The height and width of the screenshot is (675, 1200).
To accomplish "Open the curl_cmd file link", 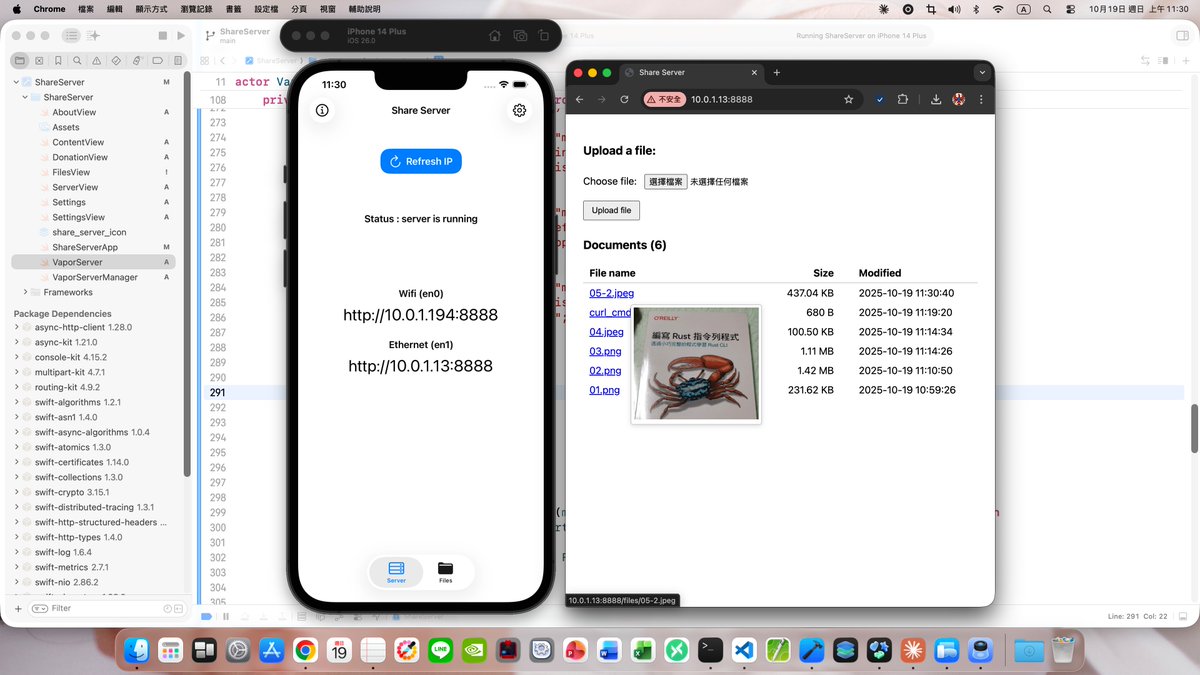I will [610, 312].
